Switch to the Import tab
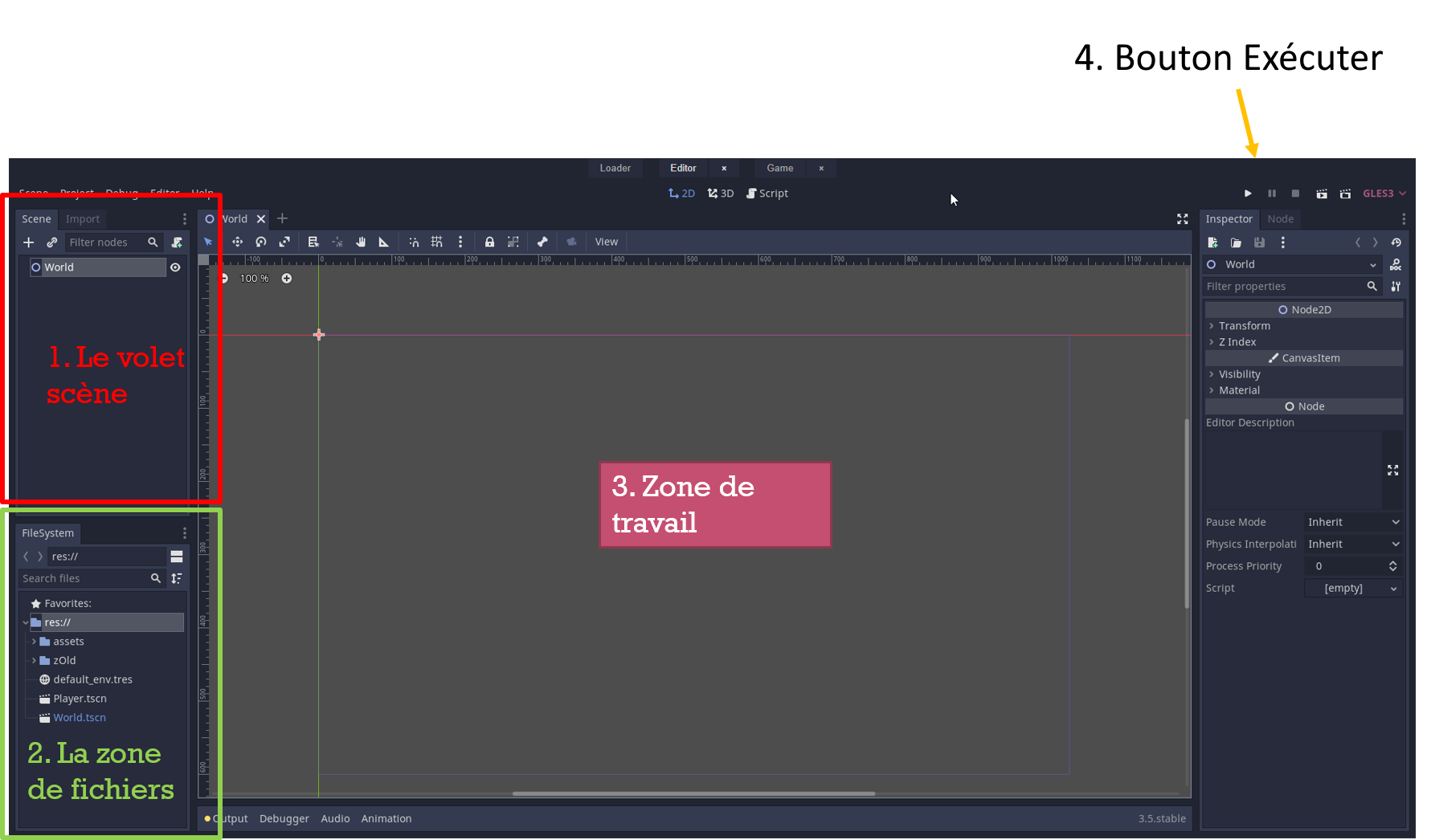This screenshot has width=1431, height=840. point(83,219)
